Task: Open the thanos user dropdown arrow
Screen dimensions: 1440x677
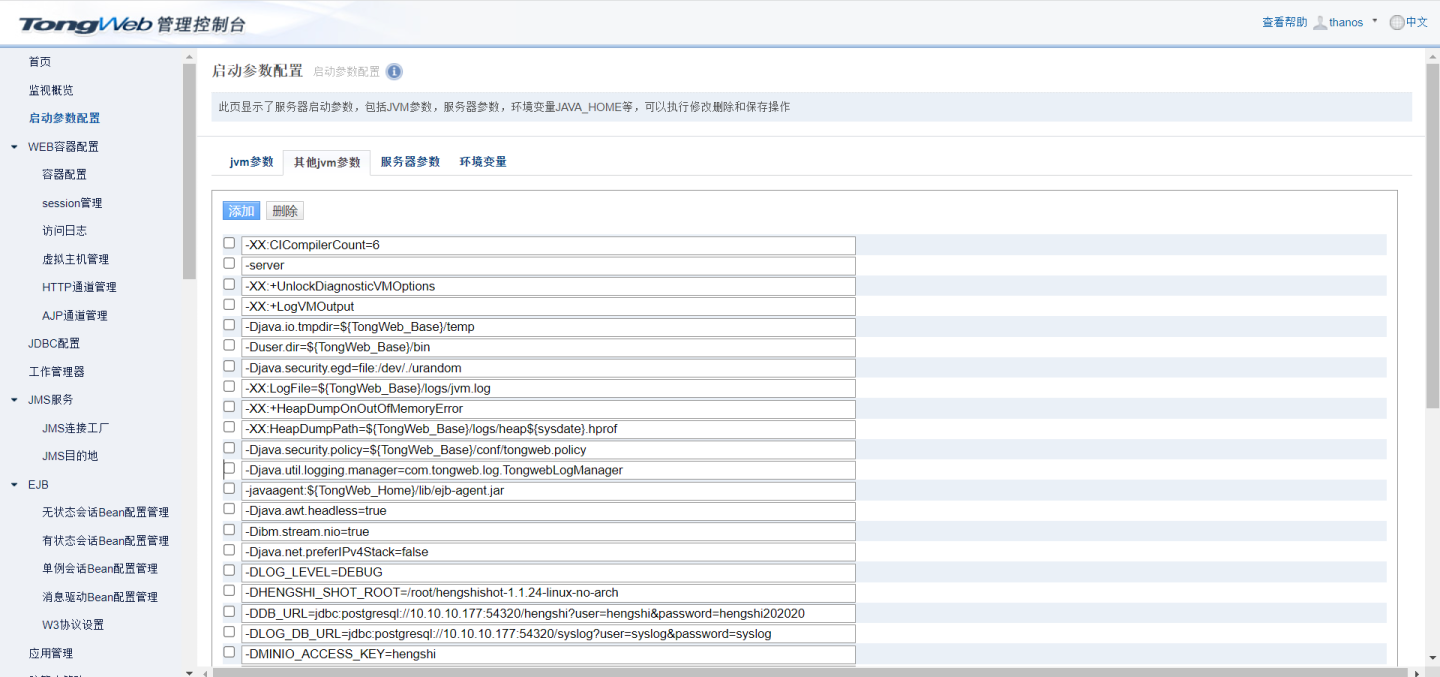Action: pos(1375,21)
